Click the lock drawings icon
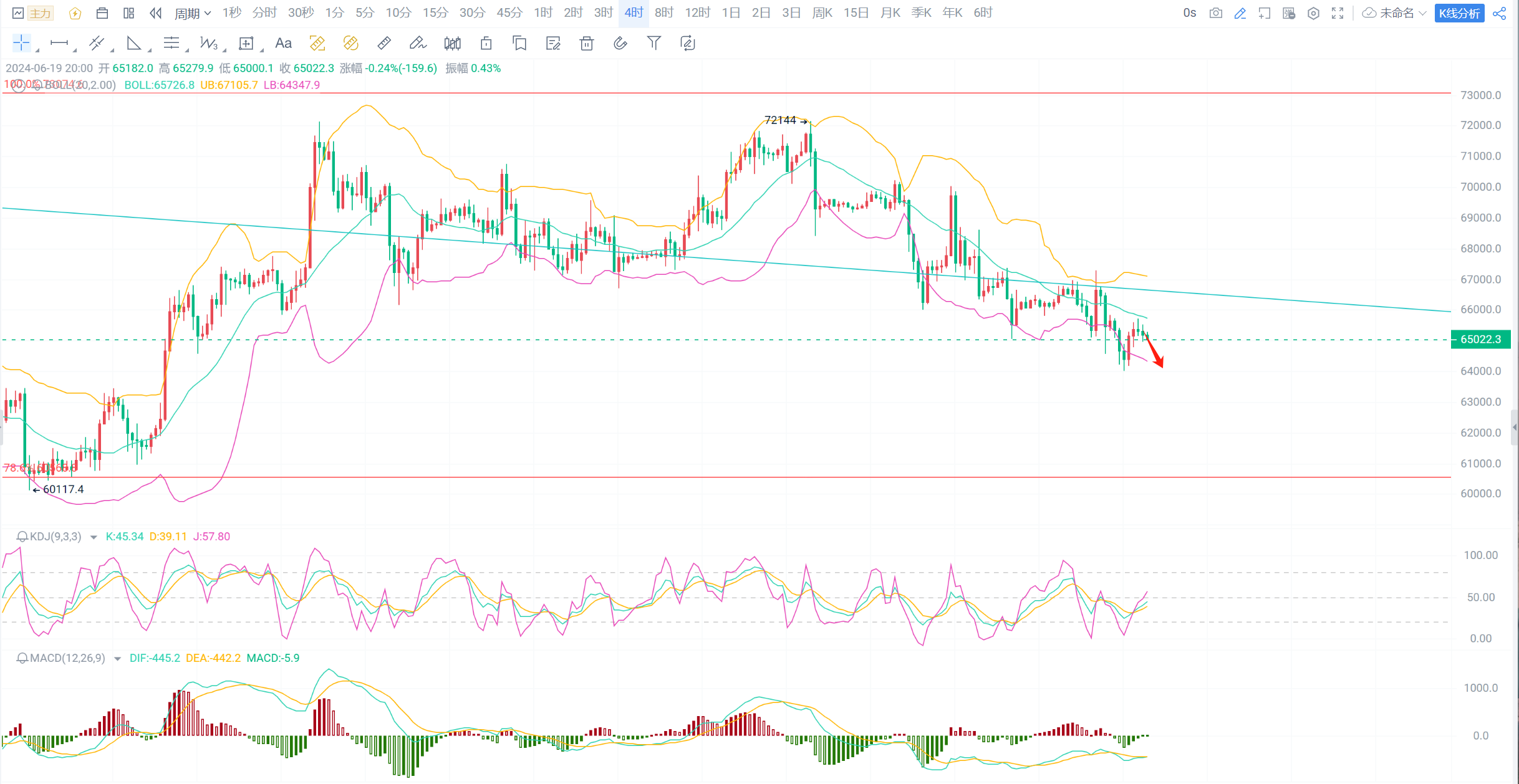Image resolution: width=1519 pixels, height=784 pixels. point(486,43)
